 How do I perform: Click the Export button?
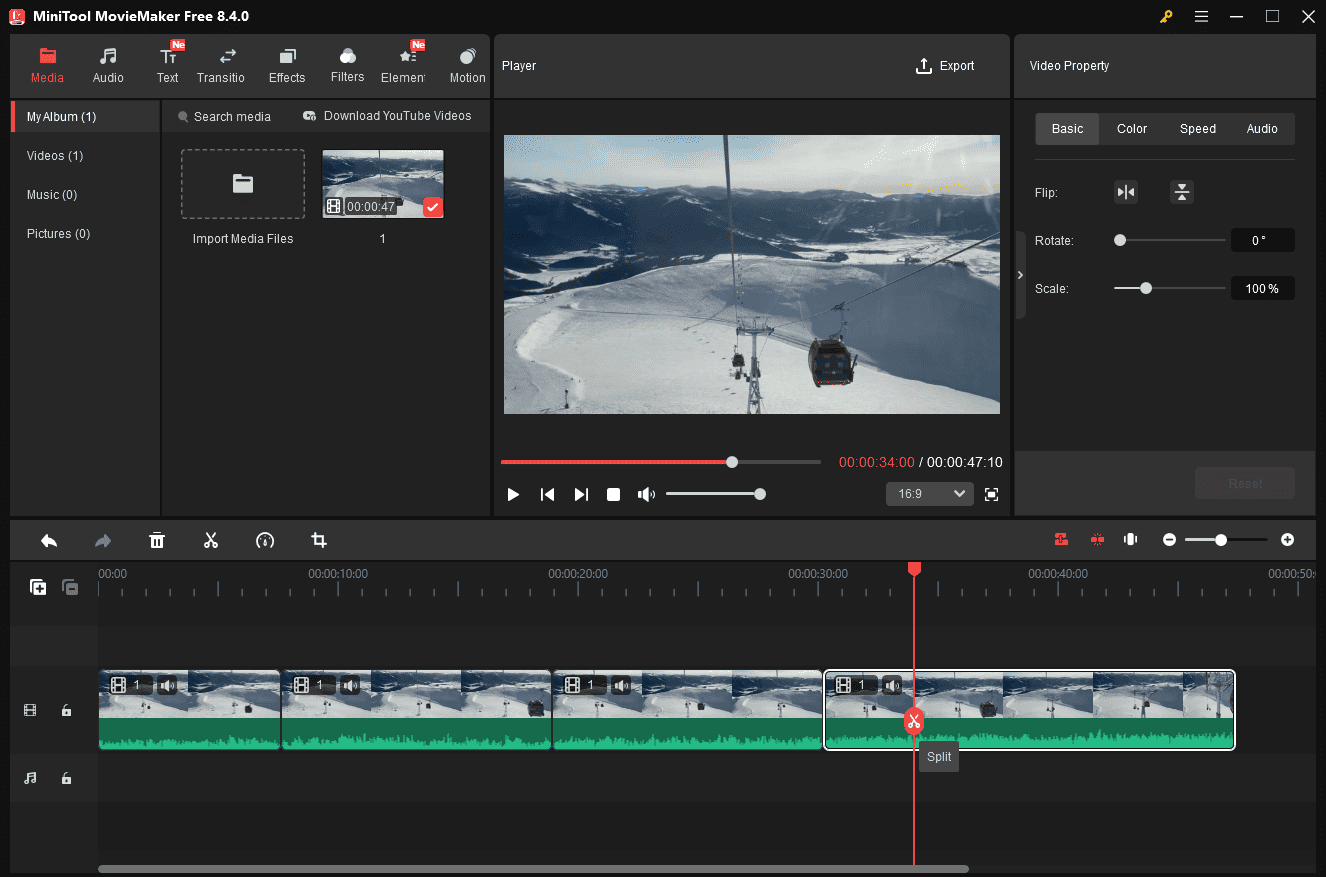click(x=945, y=66)
